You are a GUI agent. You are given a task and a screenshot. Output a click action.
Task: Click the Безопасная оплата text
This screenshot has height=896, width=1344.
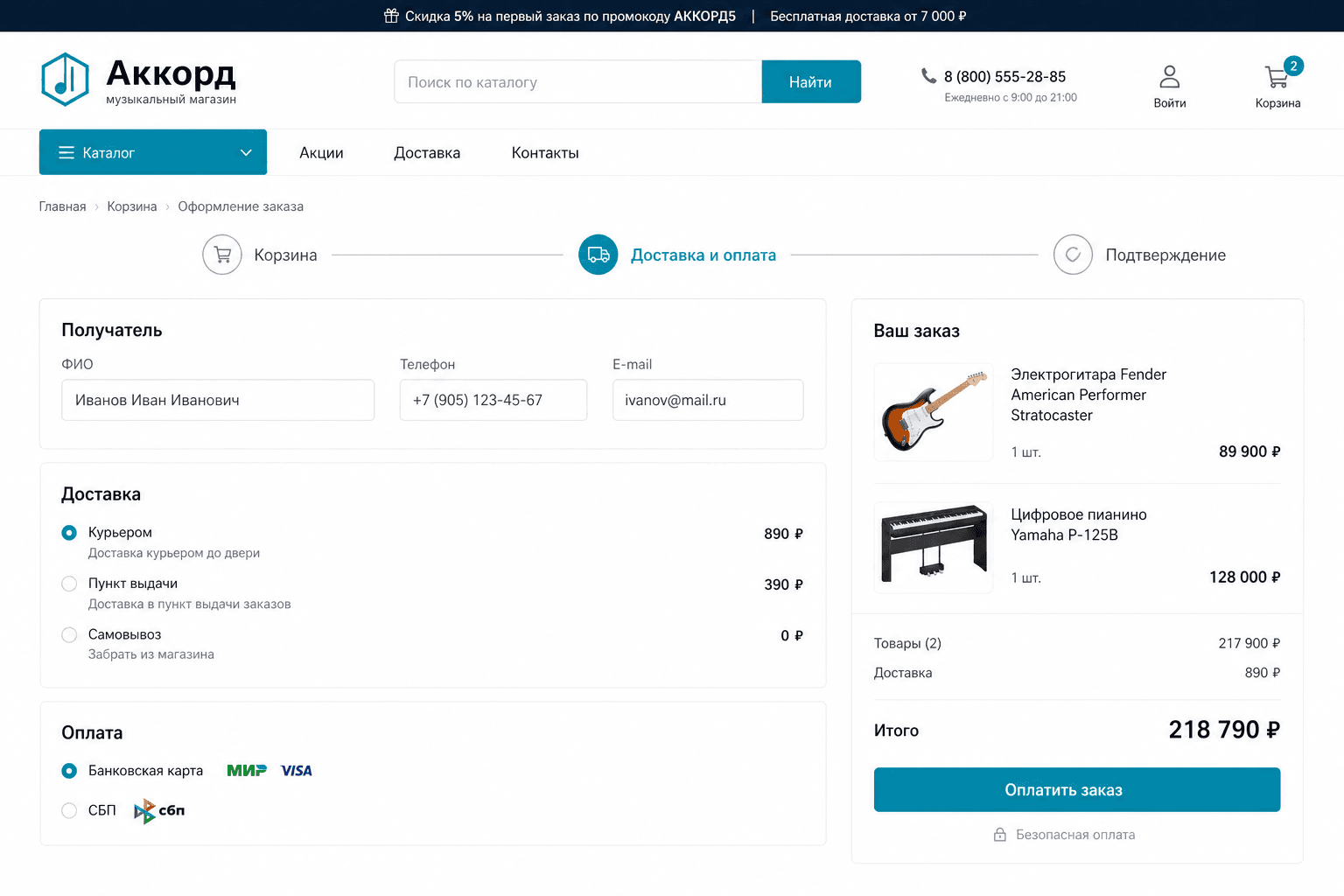pyautogui.click(x=1075, y=835)
